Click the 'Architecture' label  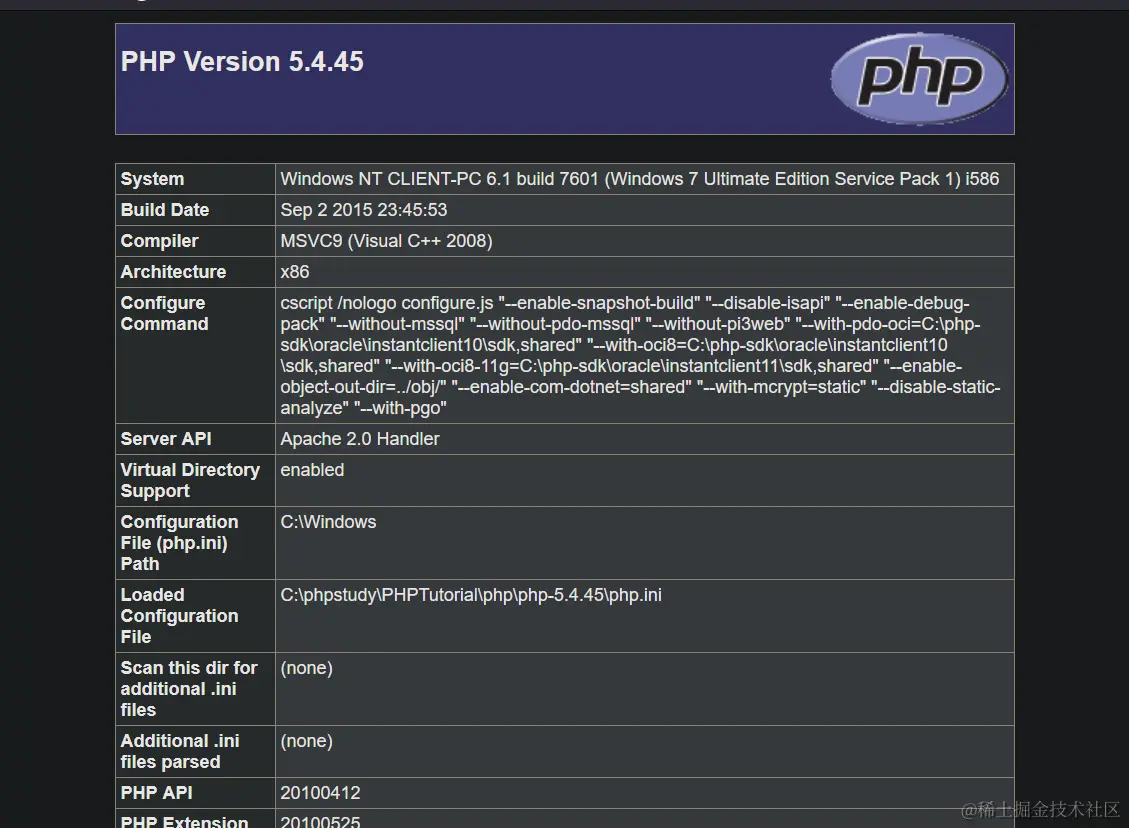(x=173, y=271)
